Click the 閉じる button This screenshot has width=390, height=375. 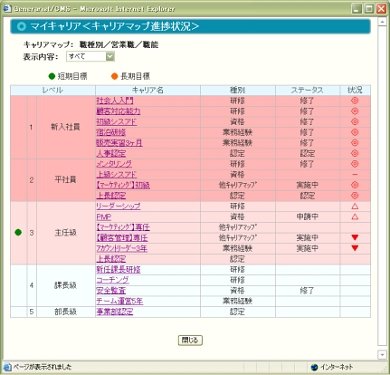point(190,340)
